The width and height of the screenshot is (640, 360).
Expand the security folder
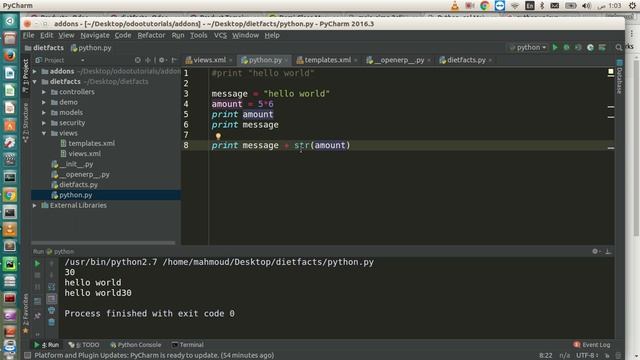pyautogui.click(x=44, y=123)
